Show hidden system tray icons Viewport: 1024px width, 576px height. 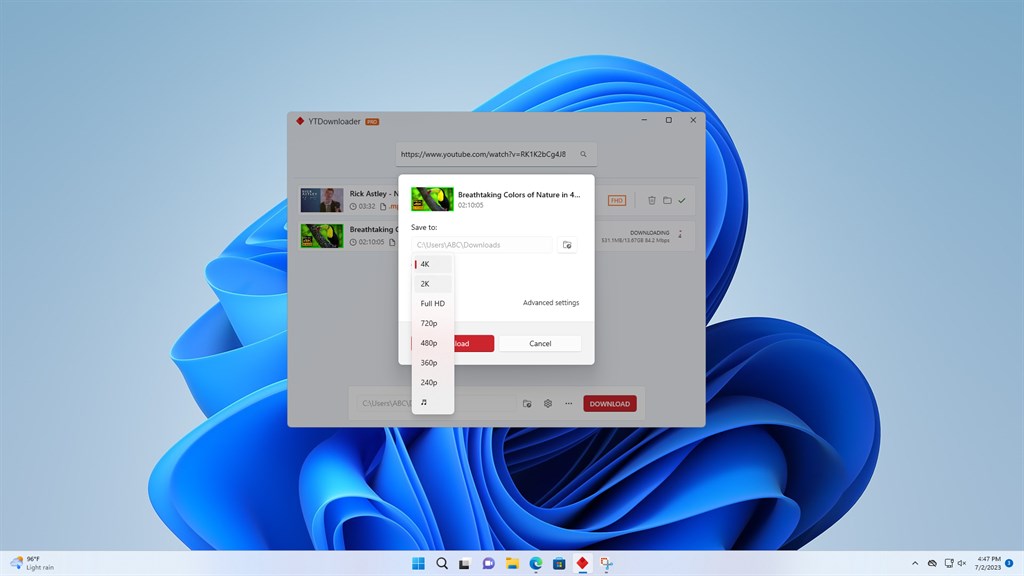[x=915, y=563]
